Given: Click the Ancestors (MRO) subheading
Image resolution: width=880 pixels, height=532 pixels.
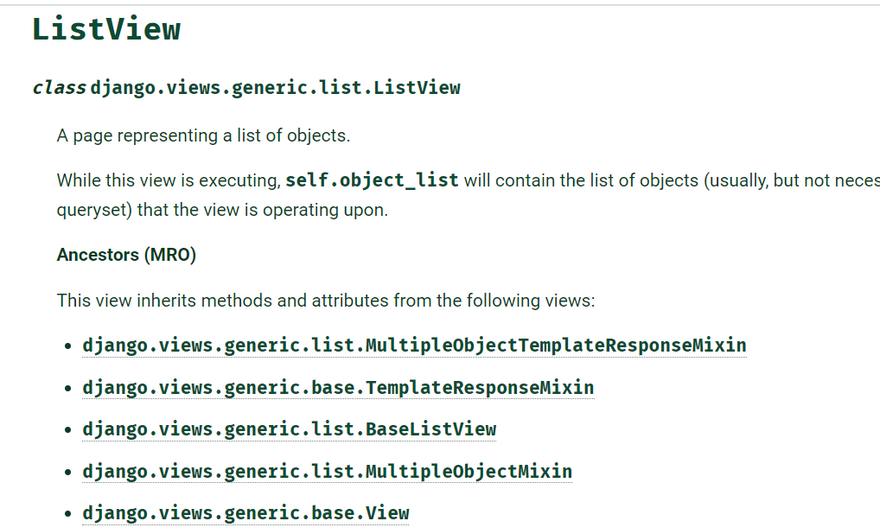Looking at the screenshot, I should click(126, 255).
